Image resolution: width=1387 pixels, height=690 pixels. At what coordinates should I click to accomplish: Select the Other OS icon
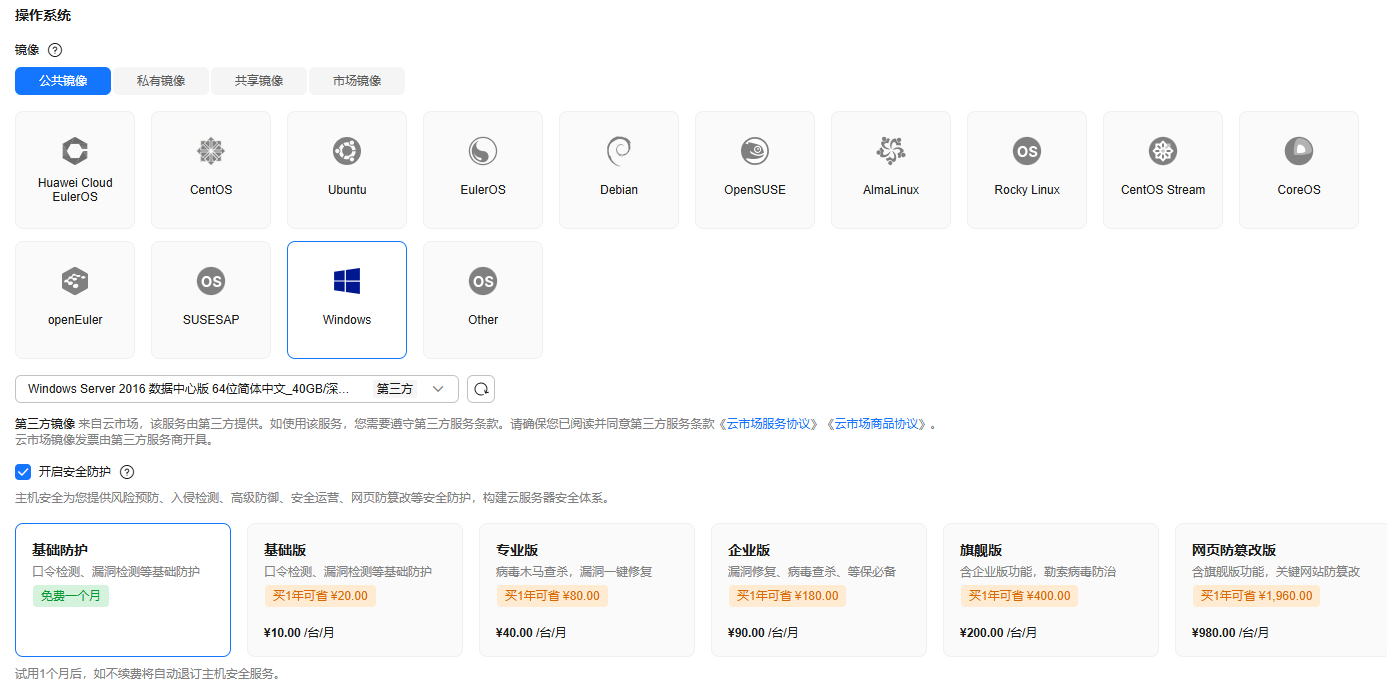pos(483,281)
